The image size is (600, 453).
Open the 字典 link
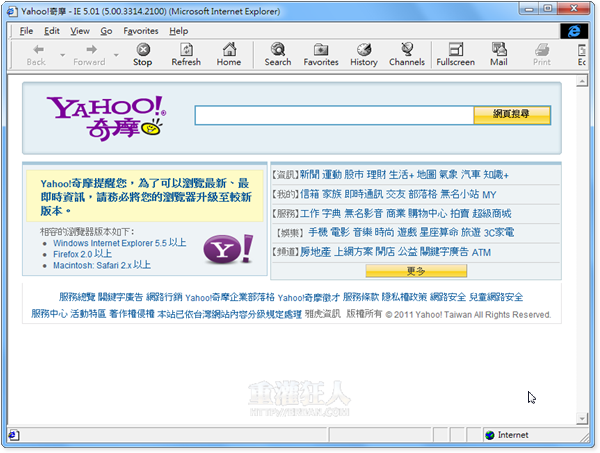coord(331,213)
